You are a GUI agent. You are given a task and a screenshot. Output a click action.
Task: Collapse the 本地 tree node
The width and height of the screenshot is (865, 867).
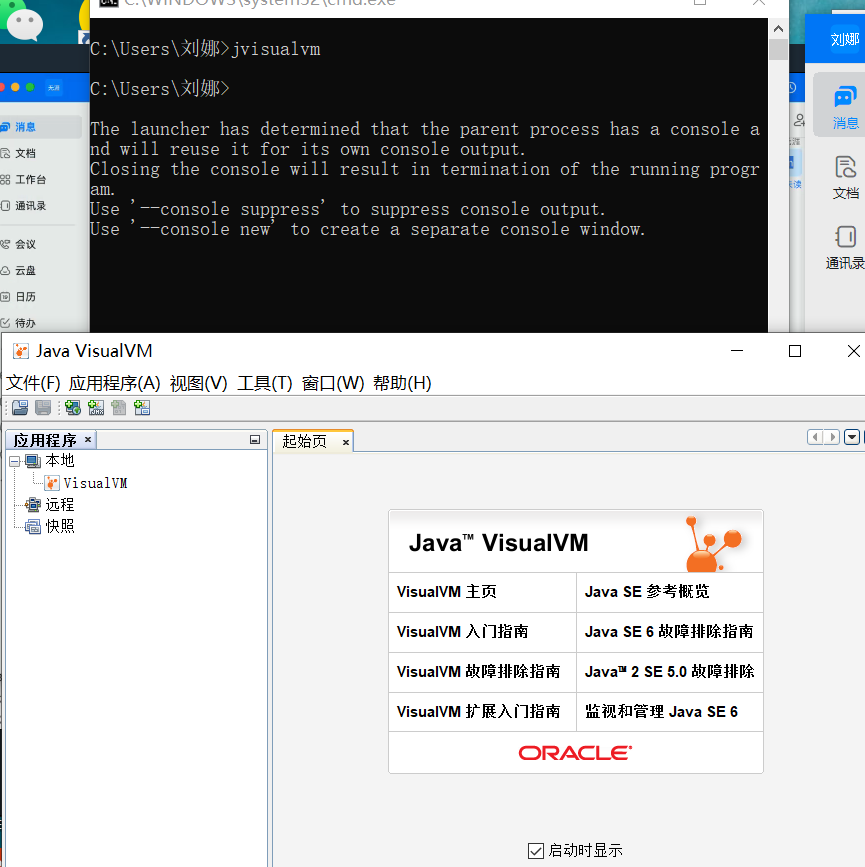point(15,461)
